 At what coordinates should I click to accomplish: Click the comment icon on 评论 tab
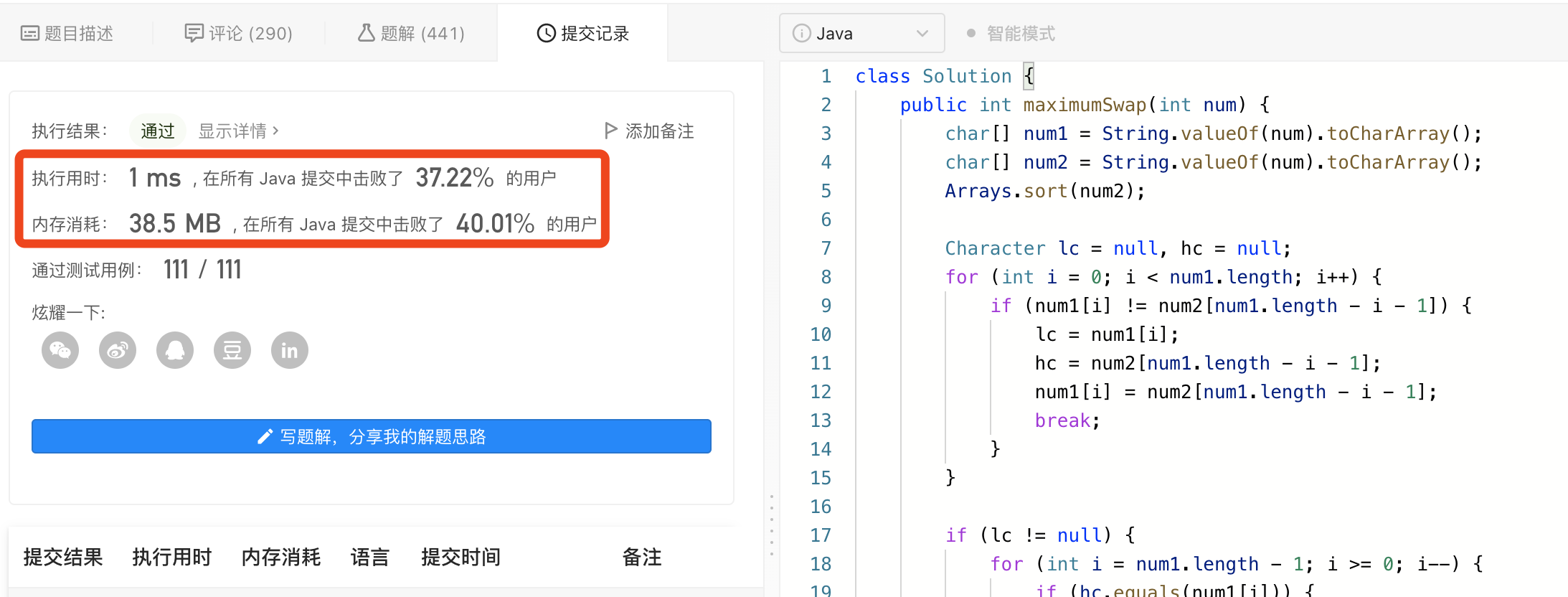194,33
